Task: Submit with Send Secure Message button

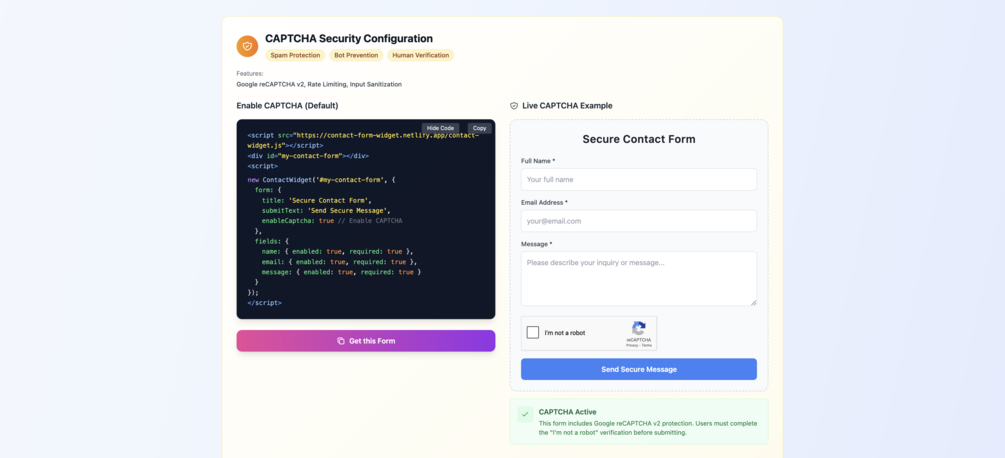Action: [x=638, y=369]
